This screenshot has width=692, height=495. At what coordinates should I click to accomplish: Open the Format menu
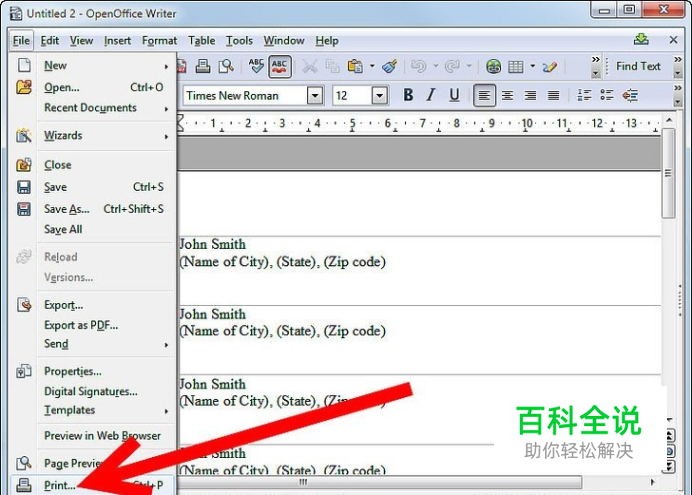[x=159, y=41]
